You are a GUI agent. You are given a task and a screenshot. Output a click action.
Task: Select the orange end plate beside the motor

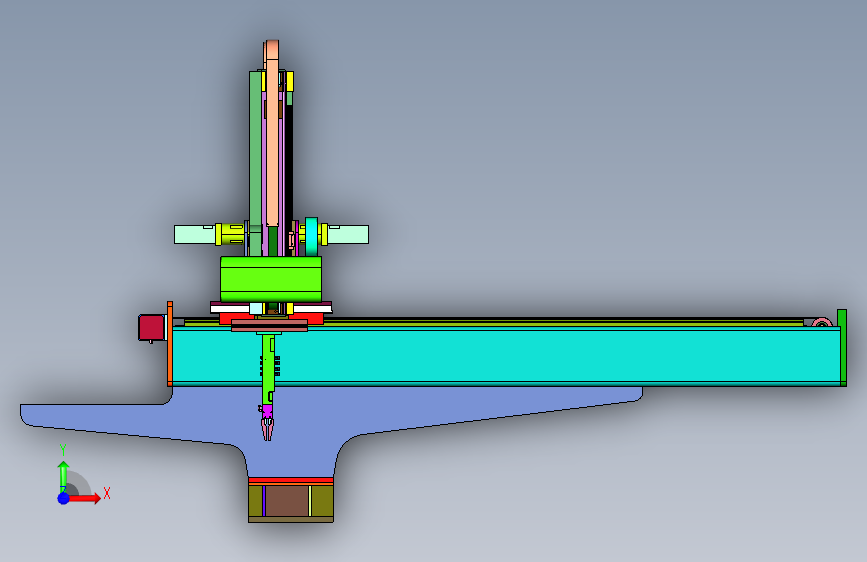(170, 343)
